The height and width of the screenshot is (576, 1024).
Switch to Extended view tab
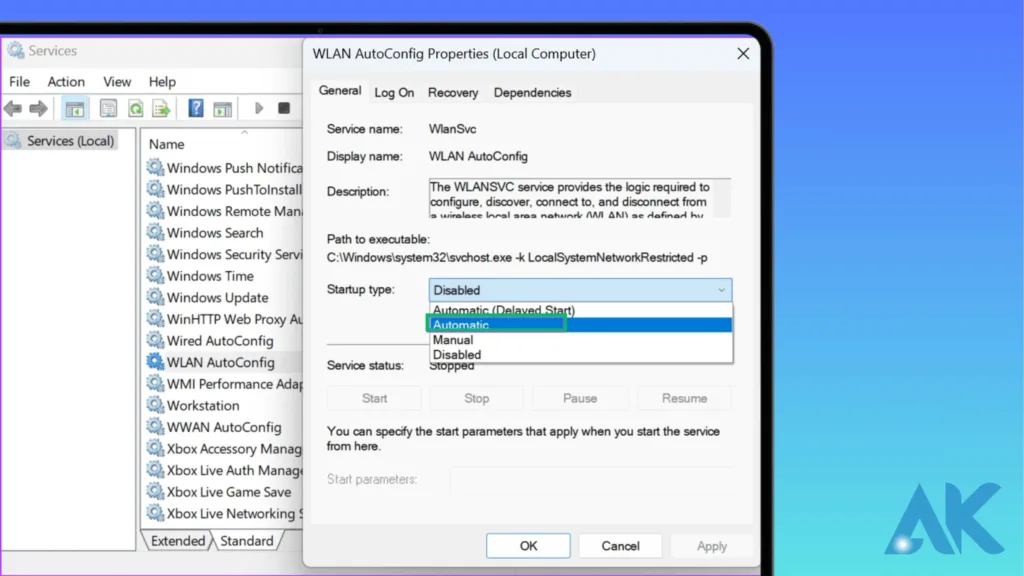178,541
